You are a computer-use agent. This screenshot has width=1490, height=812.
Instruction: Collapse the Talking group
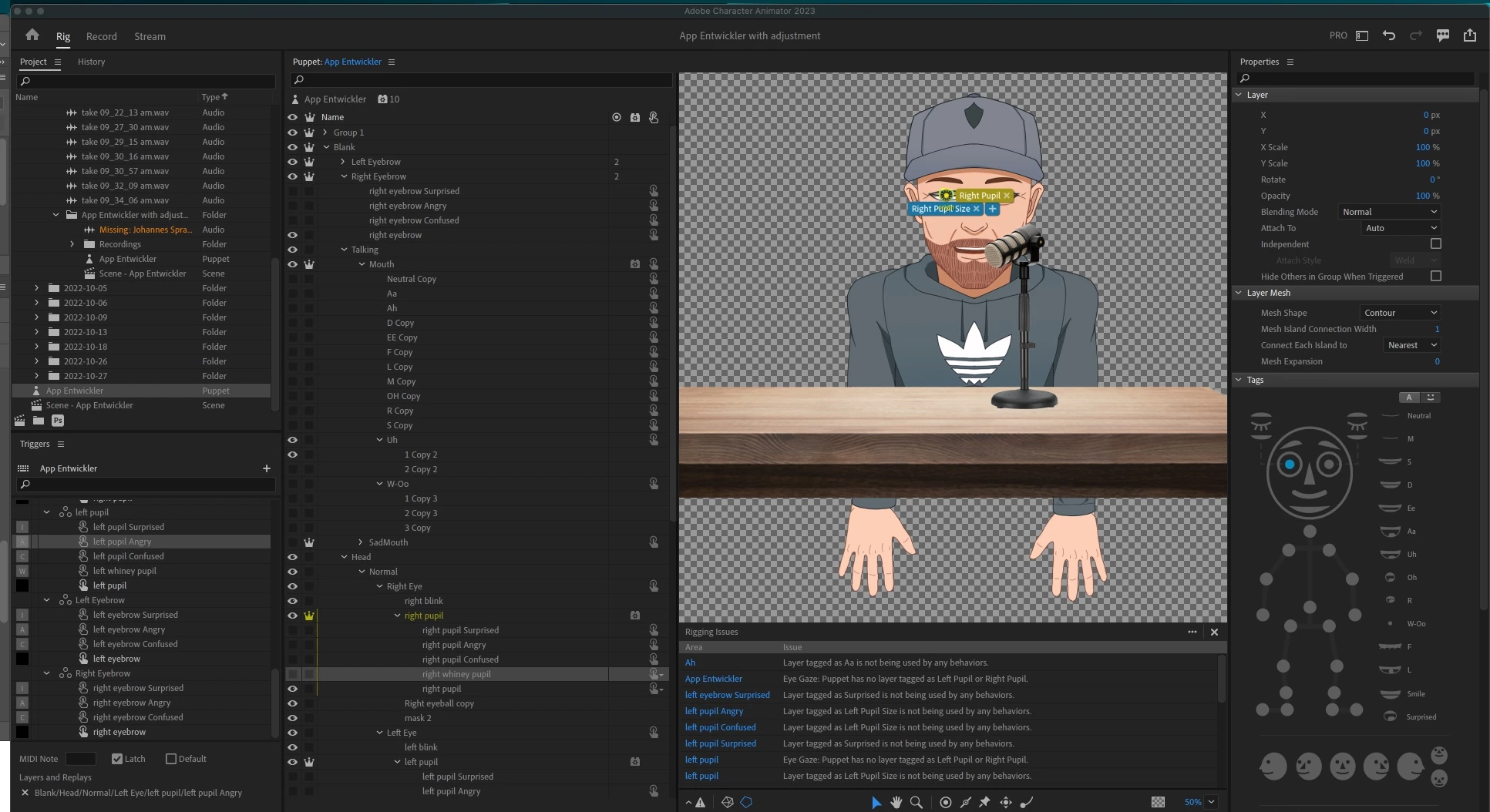pos(344,250)
